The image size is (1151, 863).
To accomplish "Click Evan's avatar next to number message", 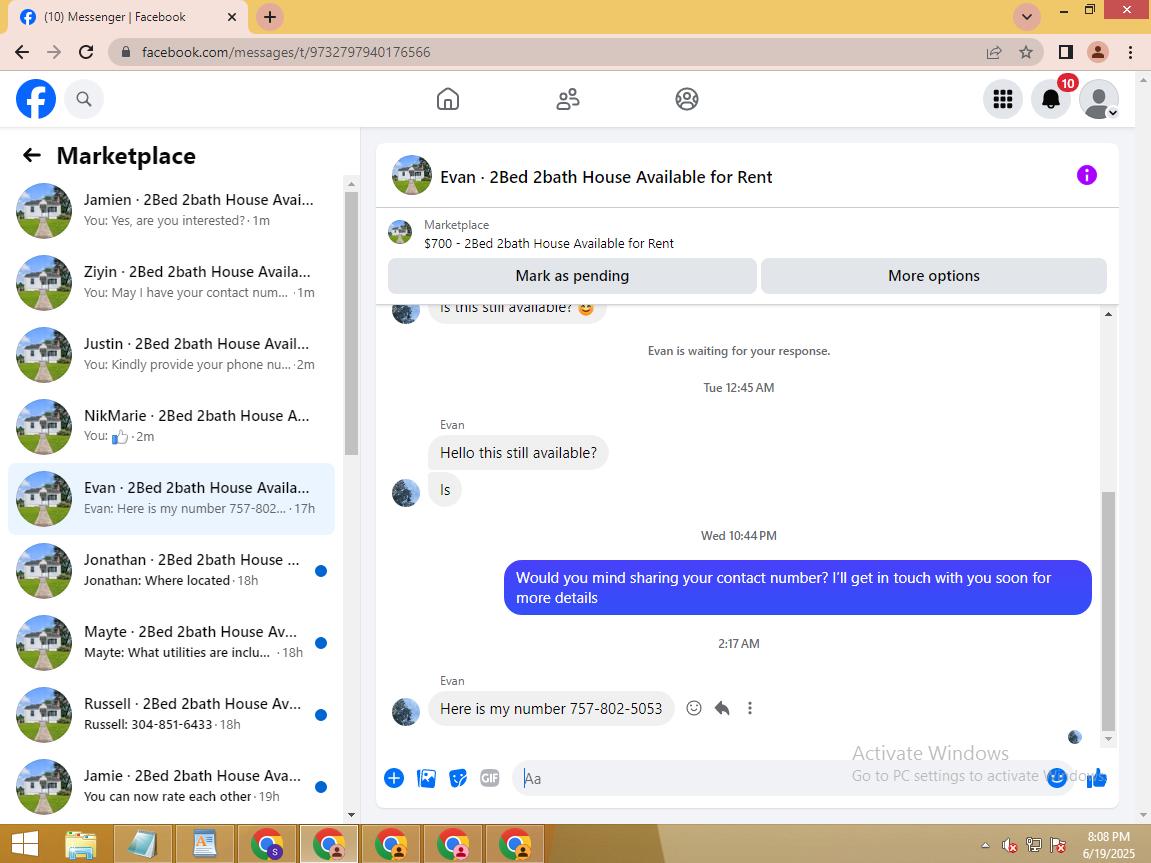I will point(406,712).
